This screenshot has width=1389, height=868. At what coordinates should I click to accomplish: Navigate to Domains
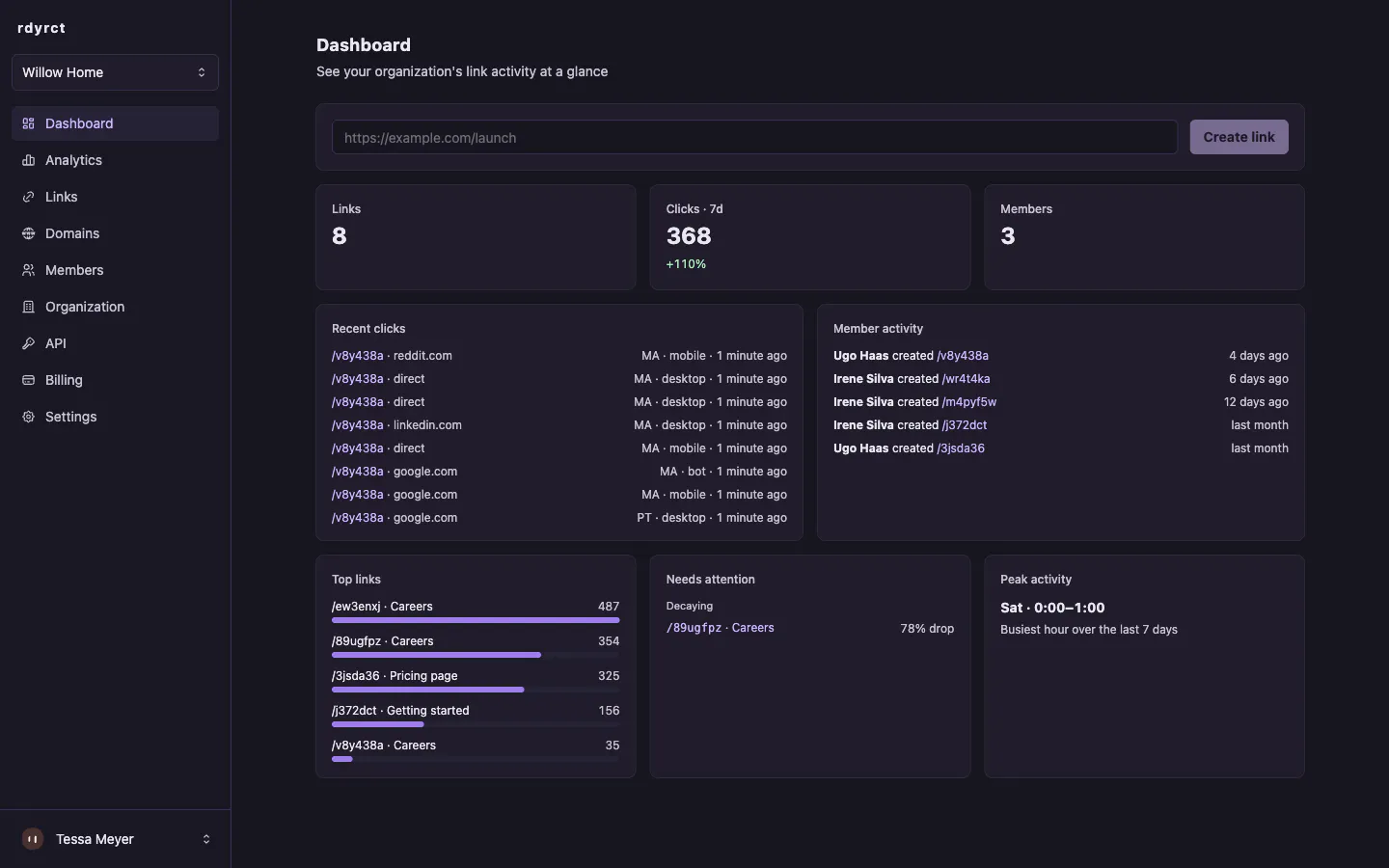tap(115, 233)
